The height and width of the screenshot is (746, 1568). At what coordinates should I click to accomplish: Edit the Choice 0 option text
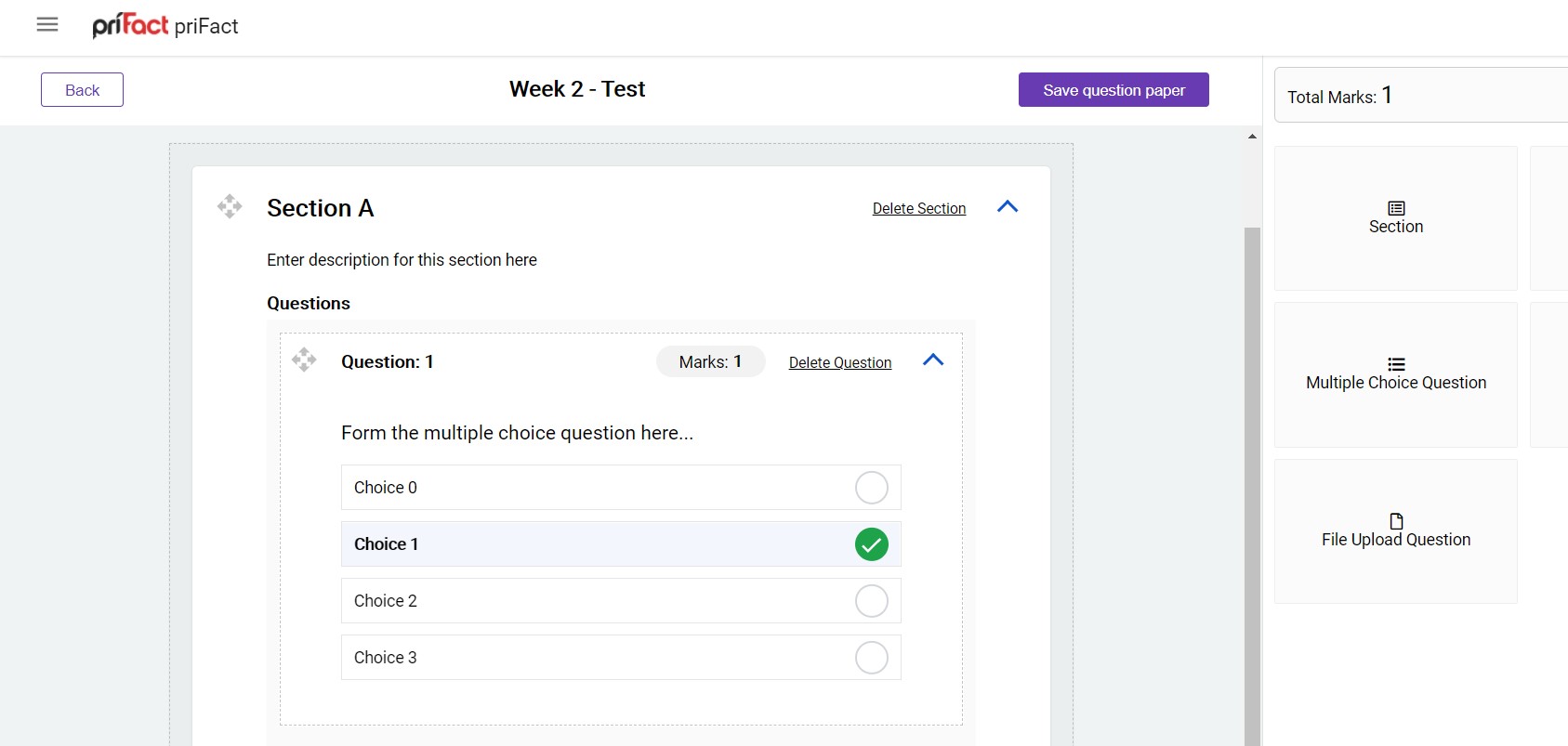tap(386, 488)
